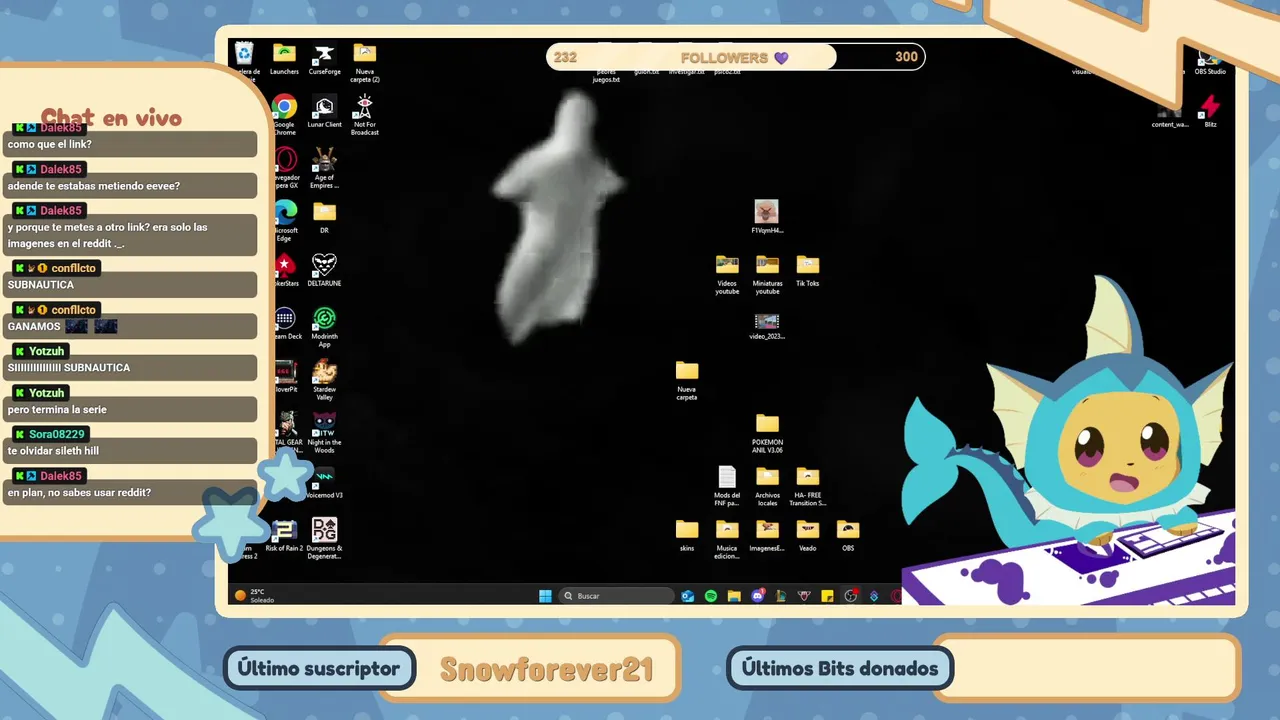Viewport: 1280px width, 720px height.
Task: Click chat message 'como que el link?'
Action: pos(50,144)
